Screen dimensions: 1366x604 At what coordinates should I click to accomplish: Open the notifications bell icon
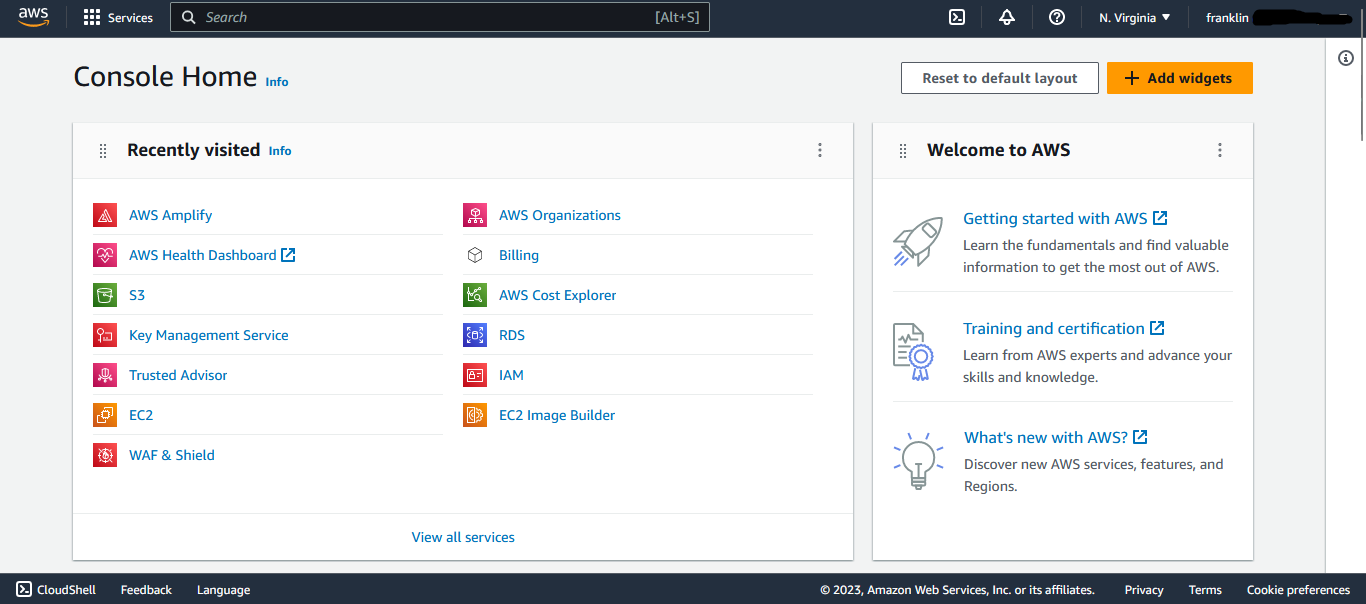pos(1007,17)
